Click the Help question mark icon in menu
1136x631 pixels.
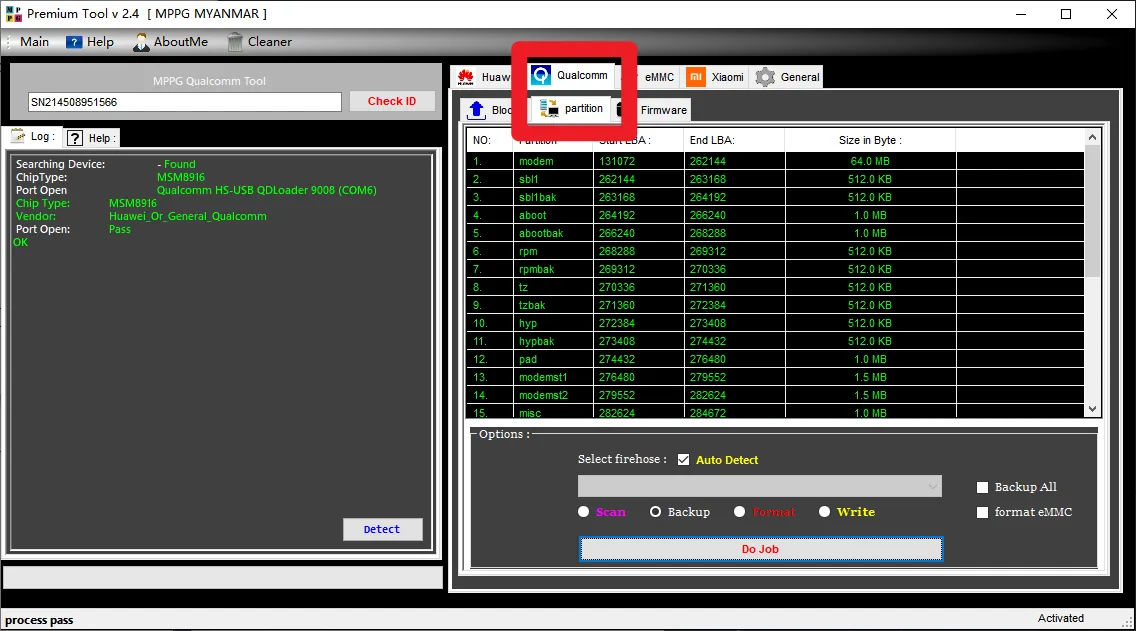(x=74, y=42)
